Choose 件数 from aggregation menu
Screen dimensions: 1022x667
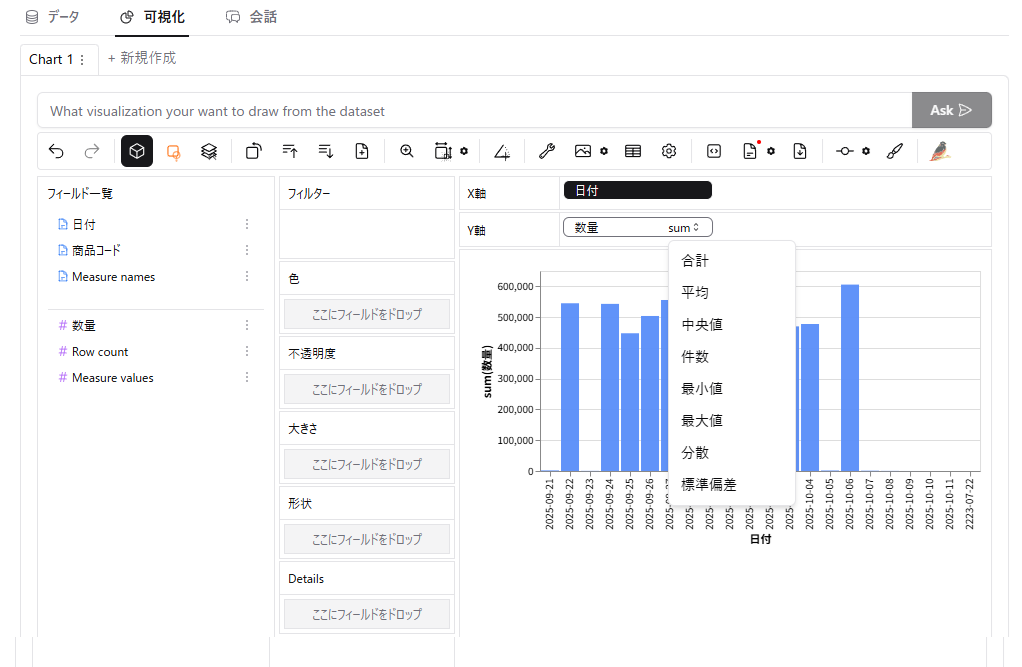pos(732,357)
